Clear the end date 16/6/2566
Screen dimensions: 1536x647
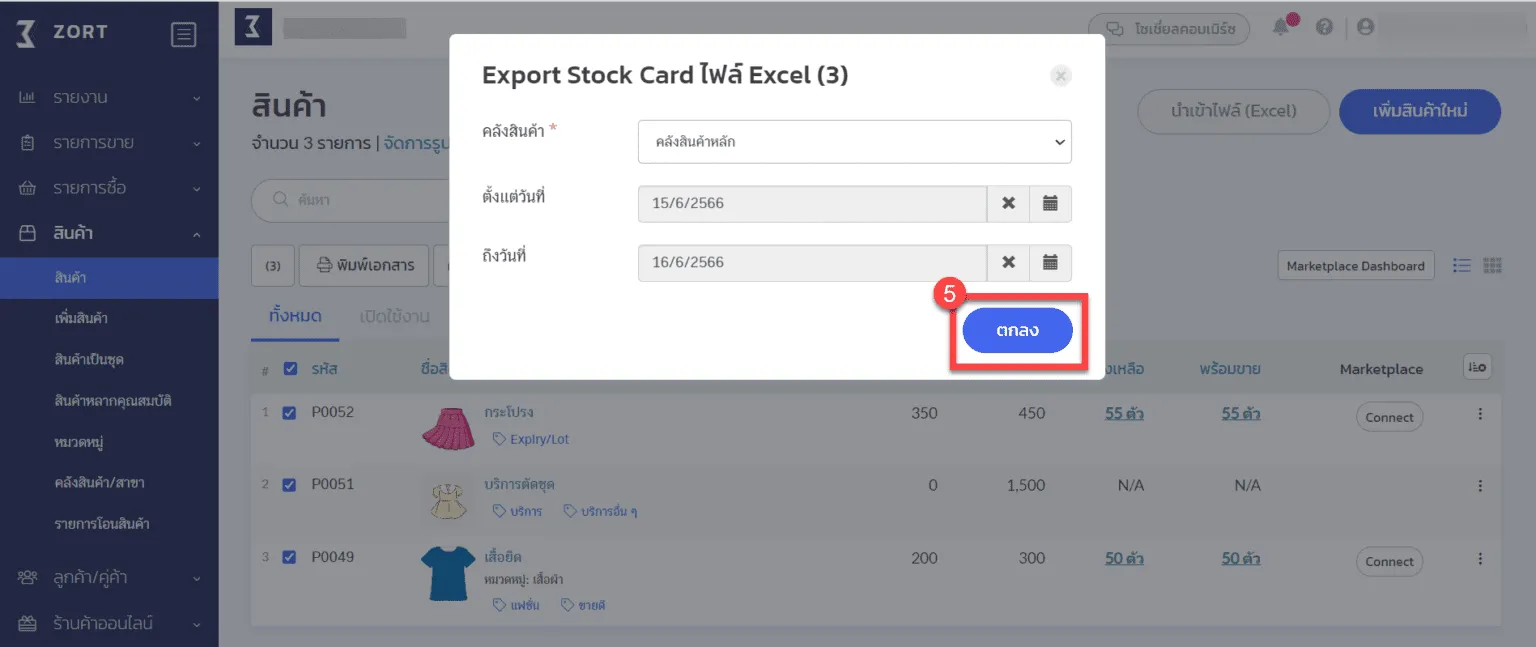coord(1008,263)
